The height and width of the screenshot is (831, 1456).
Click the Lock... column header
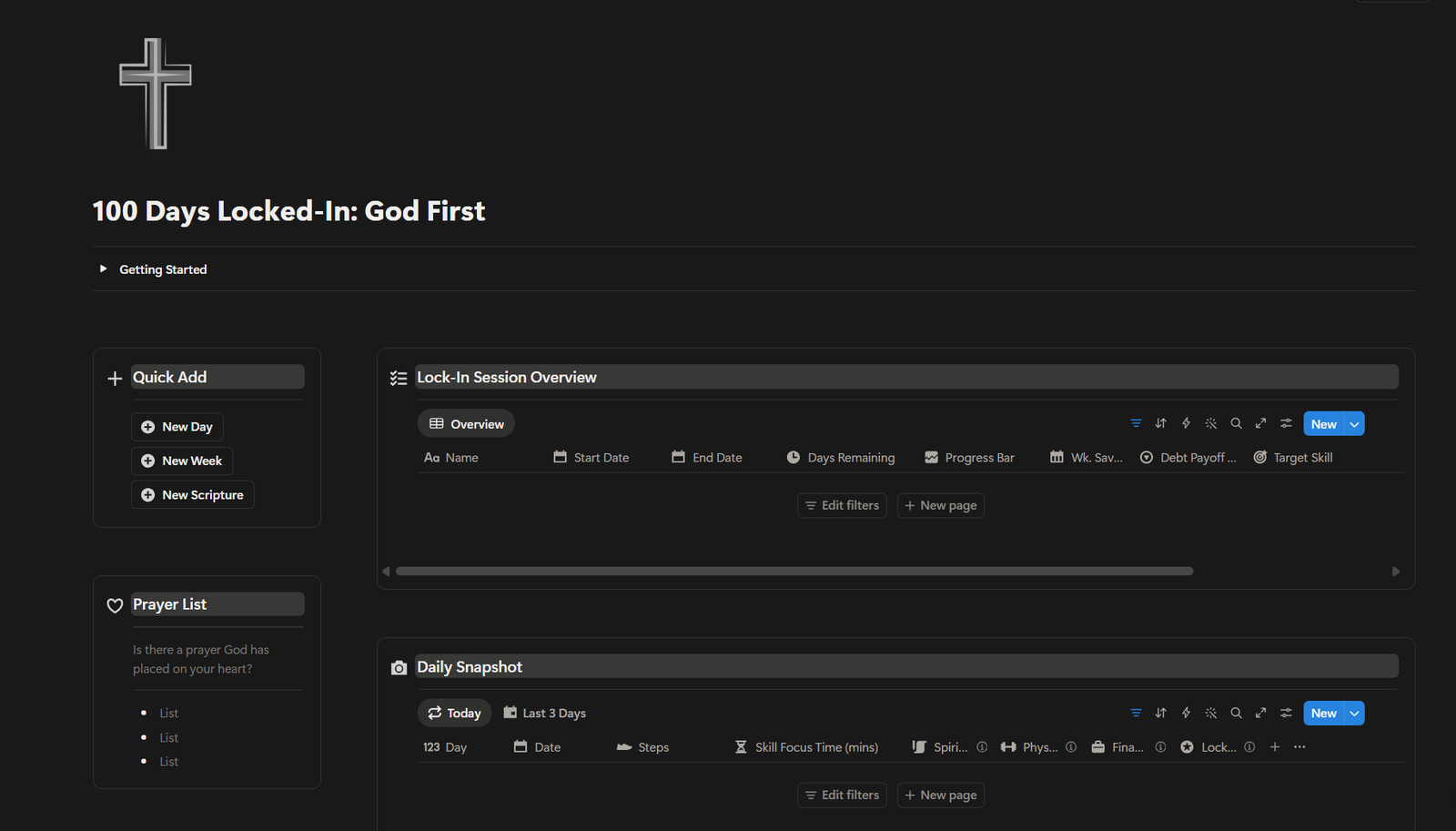pos(1208,747)
